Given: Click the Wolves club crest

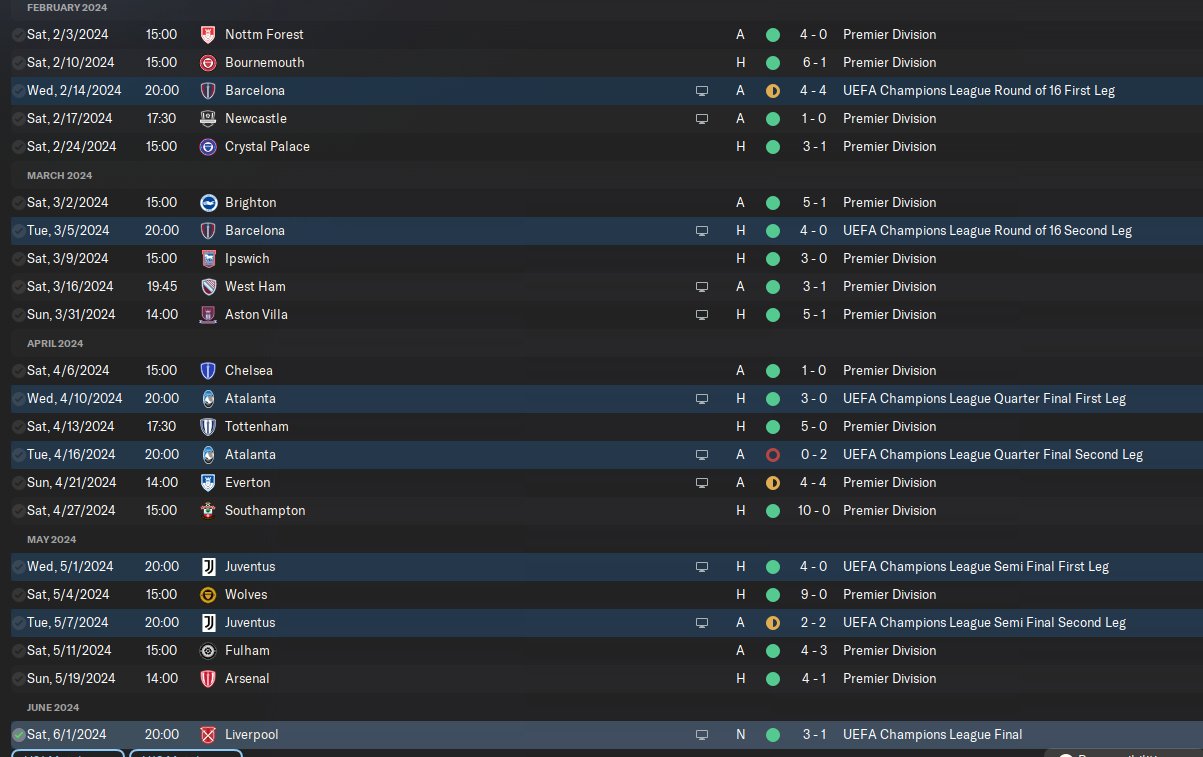Looking at the screenshot, I should [x=208, y=594].
